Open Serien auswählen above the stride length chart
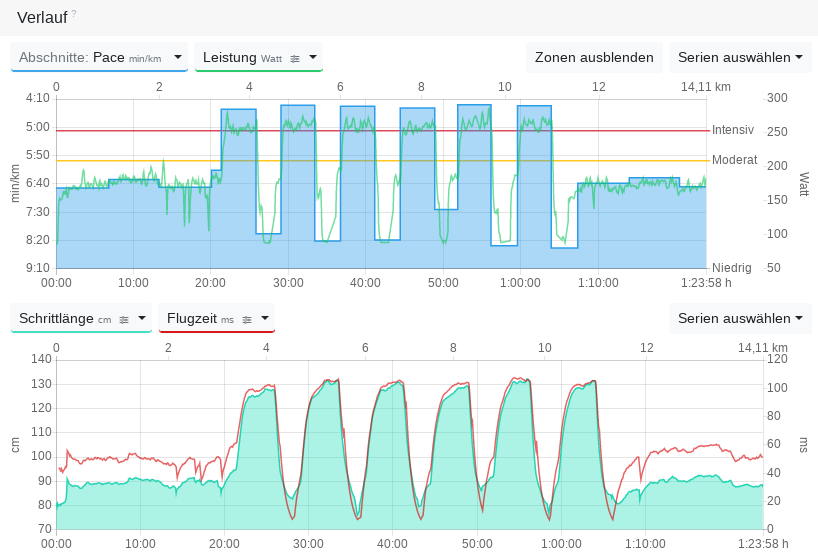This screenshot has height=560, width=818. click(x=740, y=319)
